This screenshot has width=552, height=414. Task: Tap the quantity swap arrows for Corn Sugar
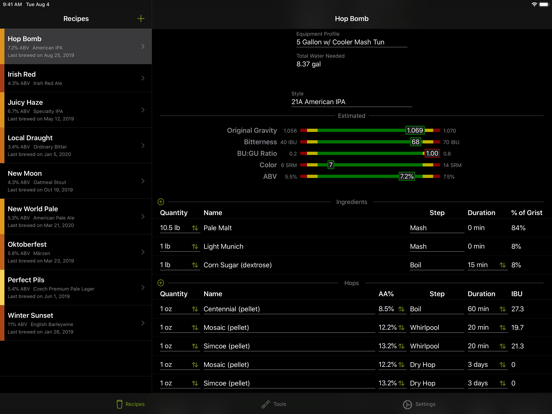[195, 265]
